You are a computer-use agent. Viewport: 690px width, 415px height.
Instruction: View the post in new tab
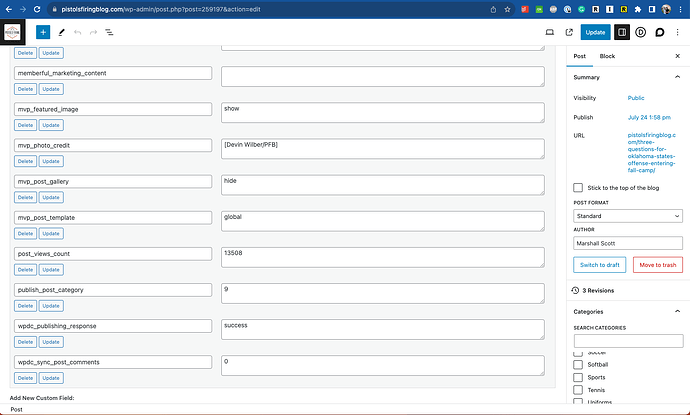pyautogui.click(x=569, y=32)
